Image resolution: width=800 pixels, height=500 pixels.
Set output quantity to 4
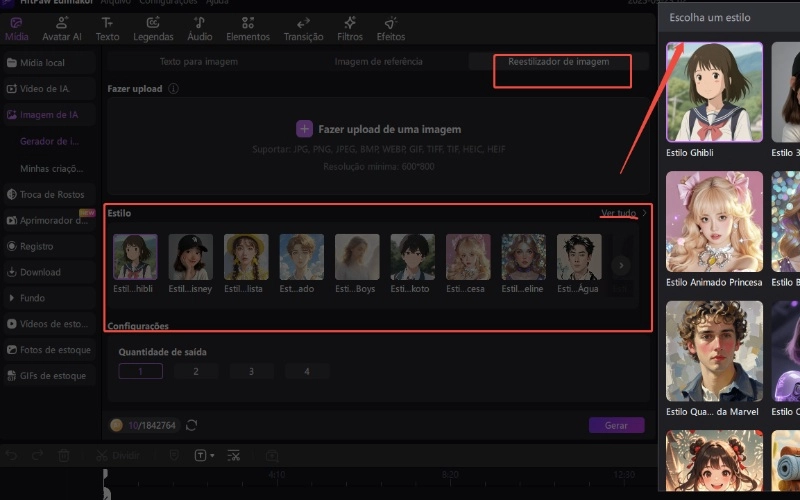point(307,371)
